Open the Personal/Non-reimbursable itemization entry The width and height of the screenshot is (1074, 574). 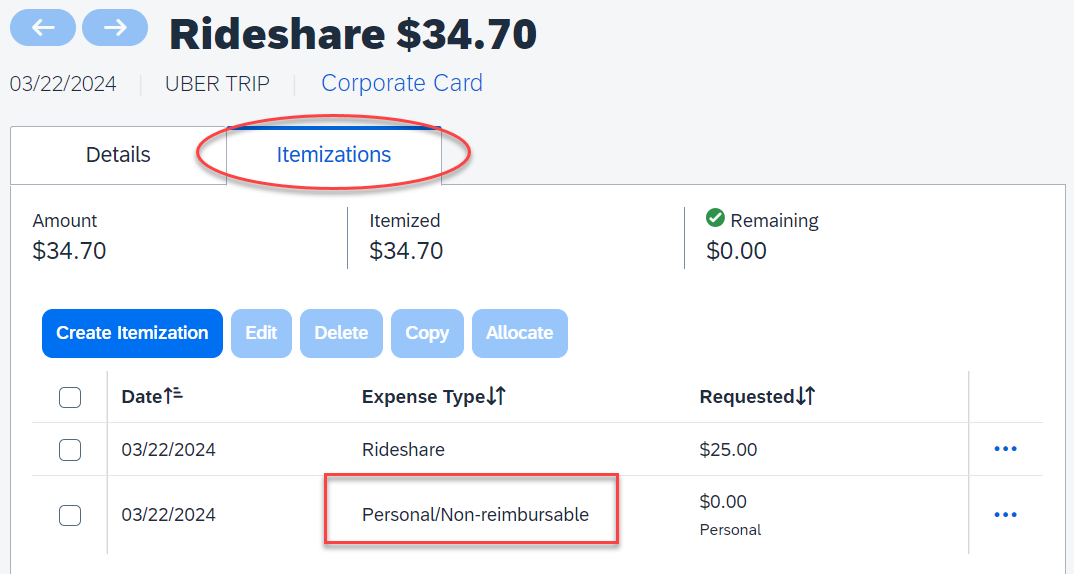pyautogui.click(x=475, y=515)
